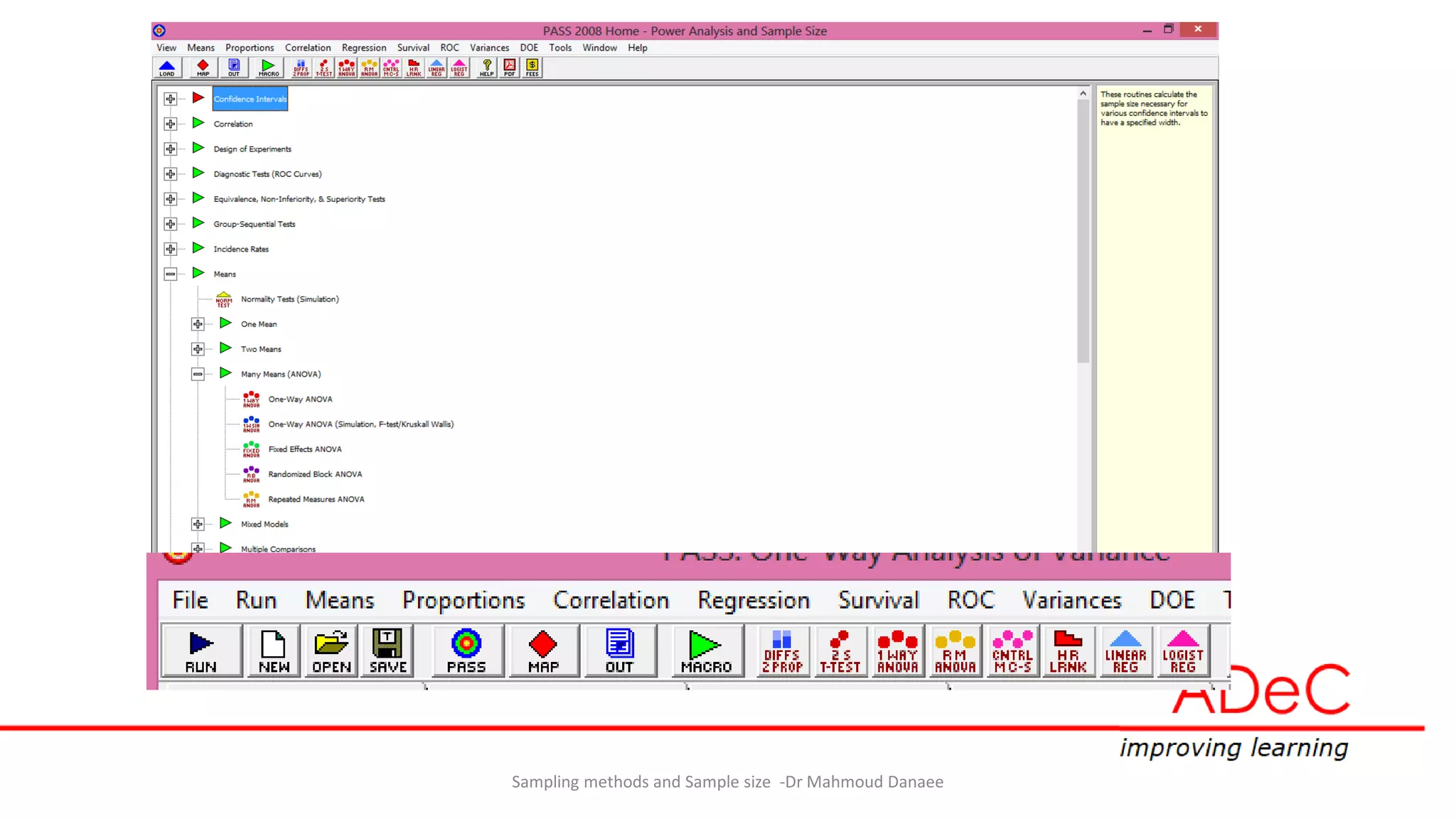Open the DIFFS 2 PROP toolbar icon
This screenshot has width=1456, height=819.
click(x=782, y=651)
